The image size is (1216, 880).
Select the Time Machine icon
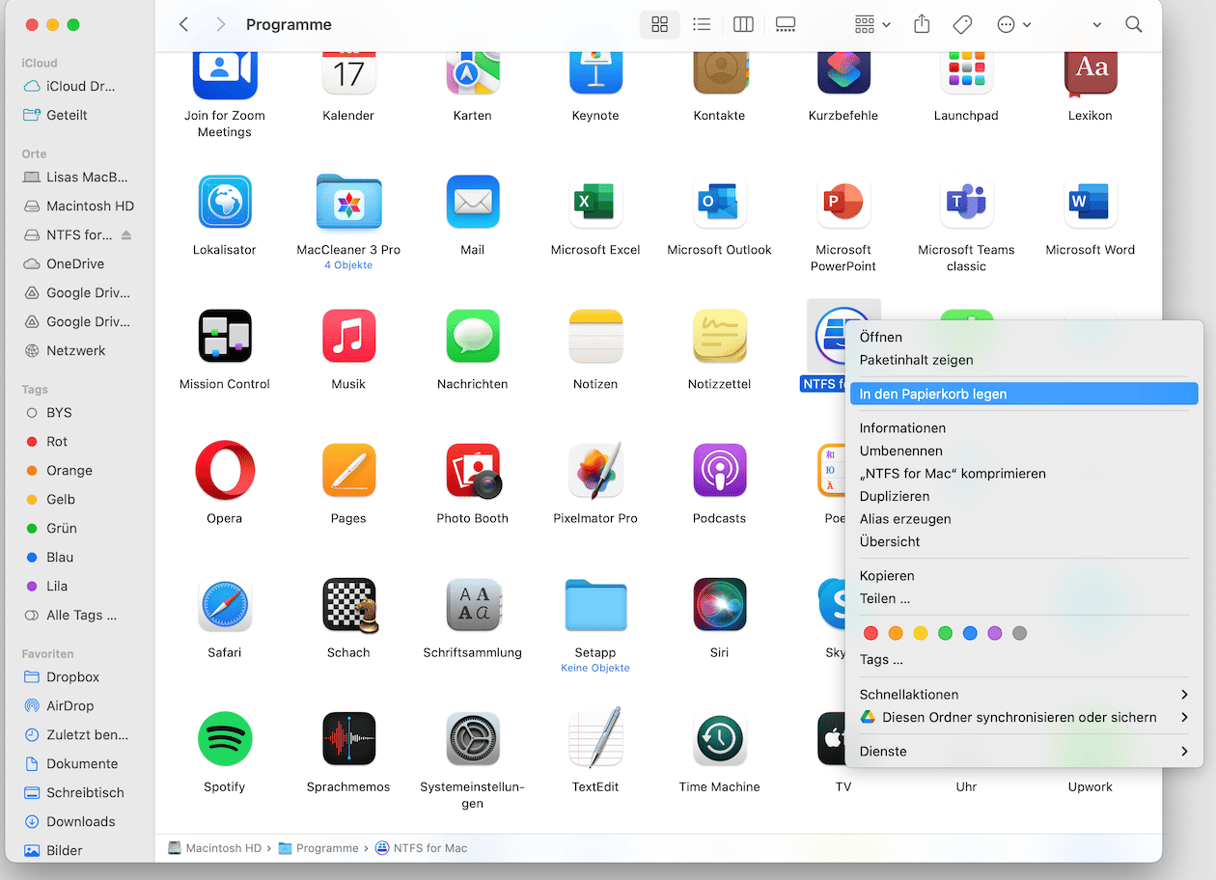719,739
